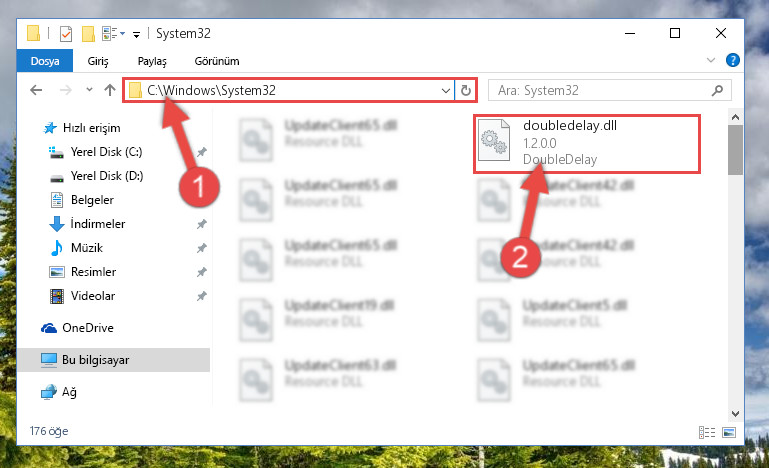Open the Görünüm ribbon tab
The height and width of the screenshot is (468, 769).
coord(217,61)
